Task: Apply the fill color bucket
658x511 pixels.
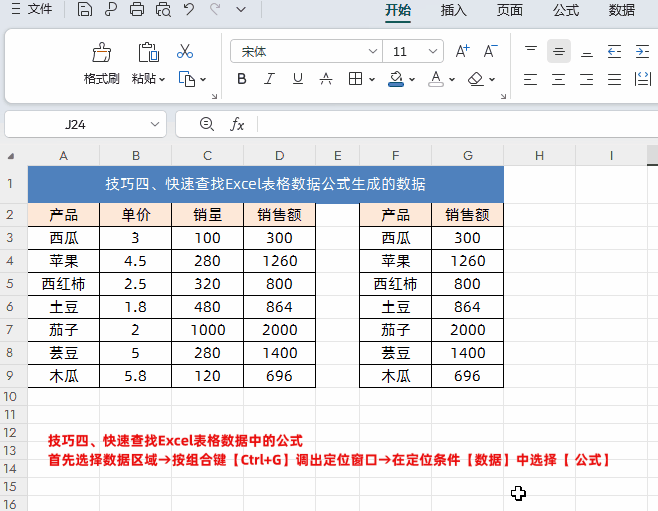Action: point(396,79)
